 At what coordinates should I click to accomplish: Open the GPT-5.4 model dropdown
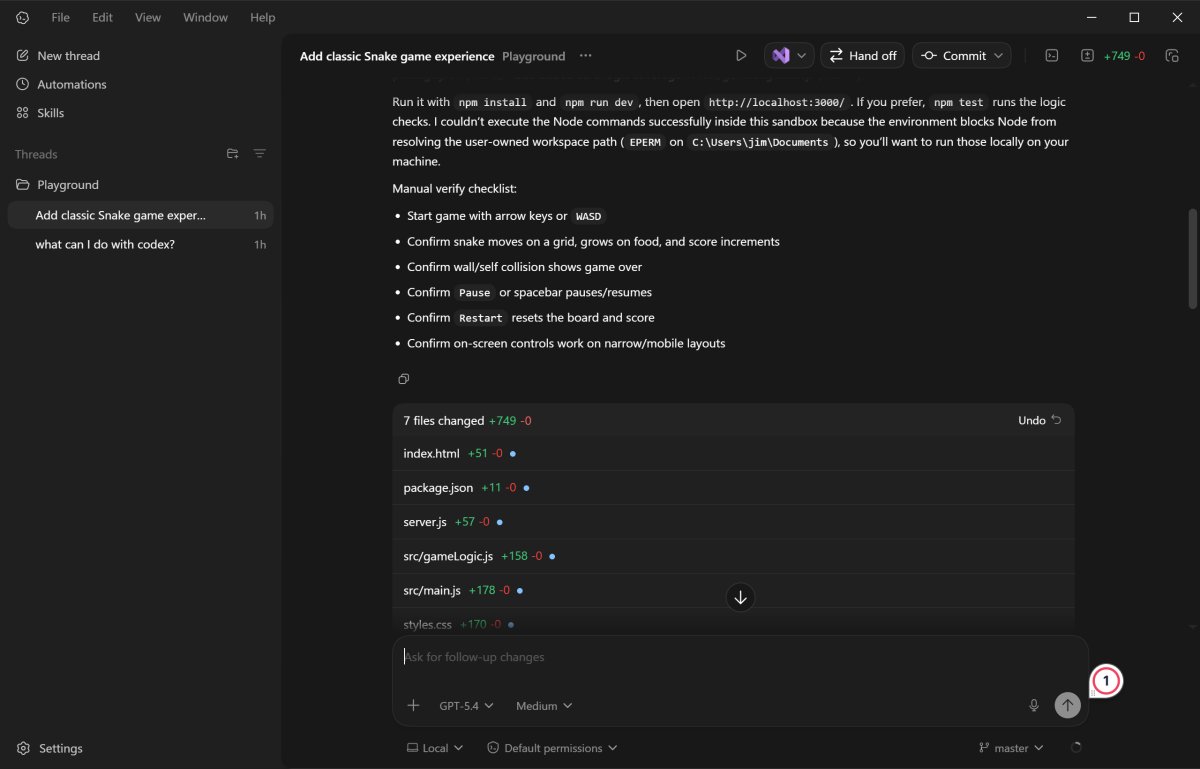pyautogui.click(x=466, y=706)
